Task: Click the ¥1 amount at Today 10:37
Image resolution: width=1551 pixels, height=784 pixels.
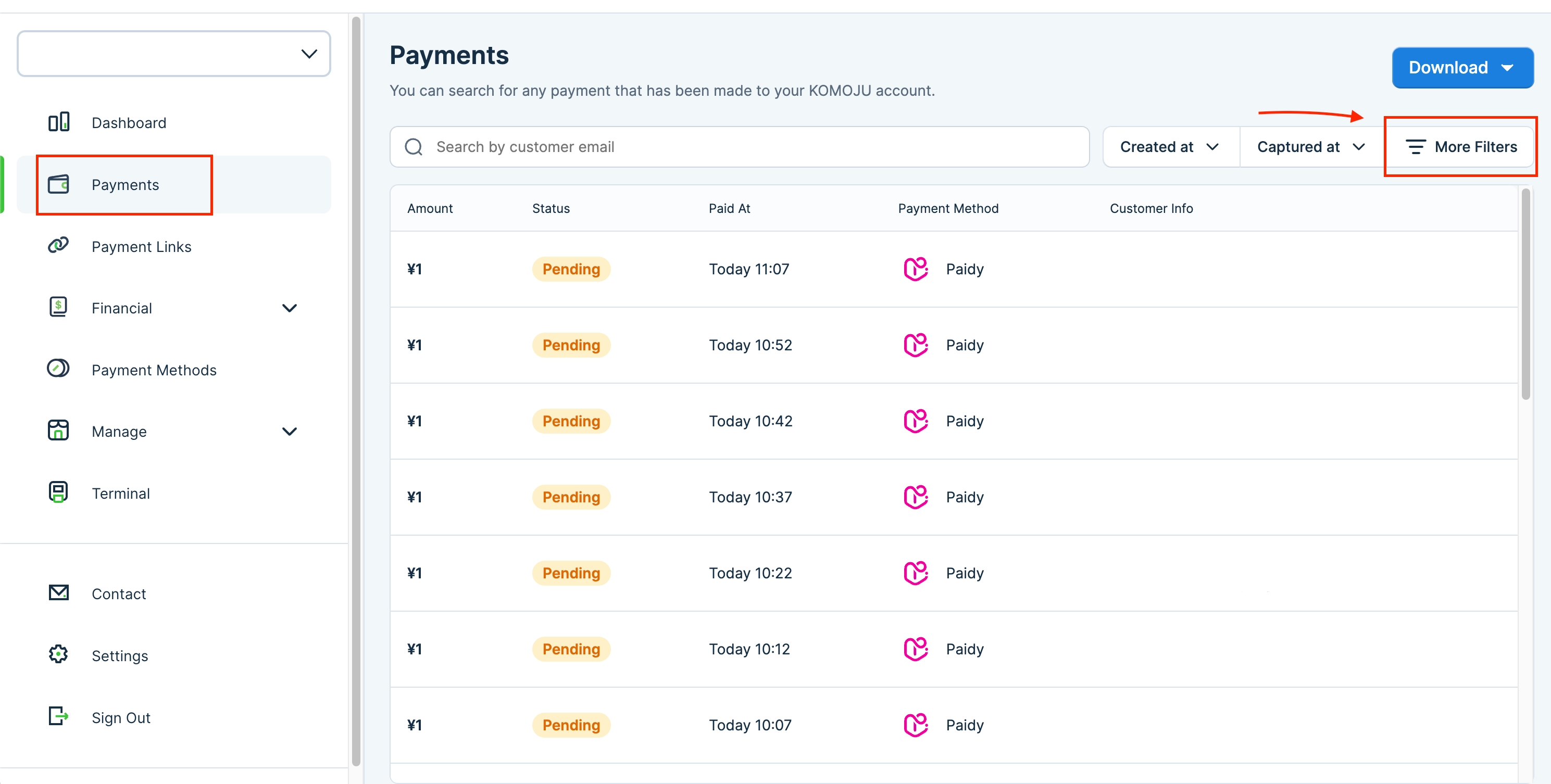Action: (414, 497)
